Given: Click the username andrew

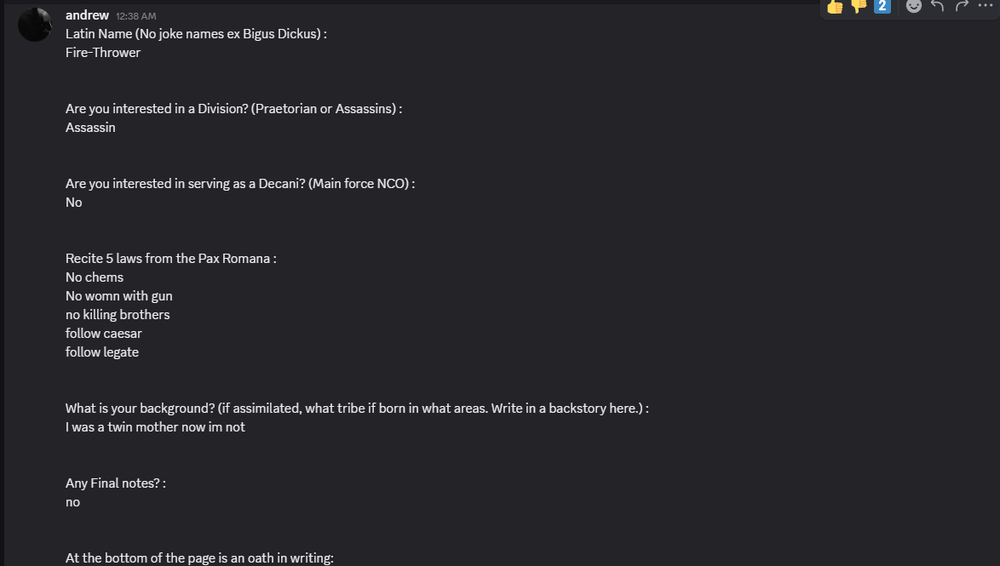Looking at the screenshot, I should pos(87,15).
